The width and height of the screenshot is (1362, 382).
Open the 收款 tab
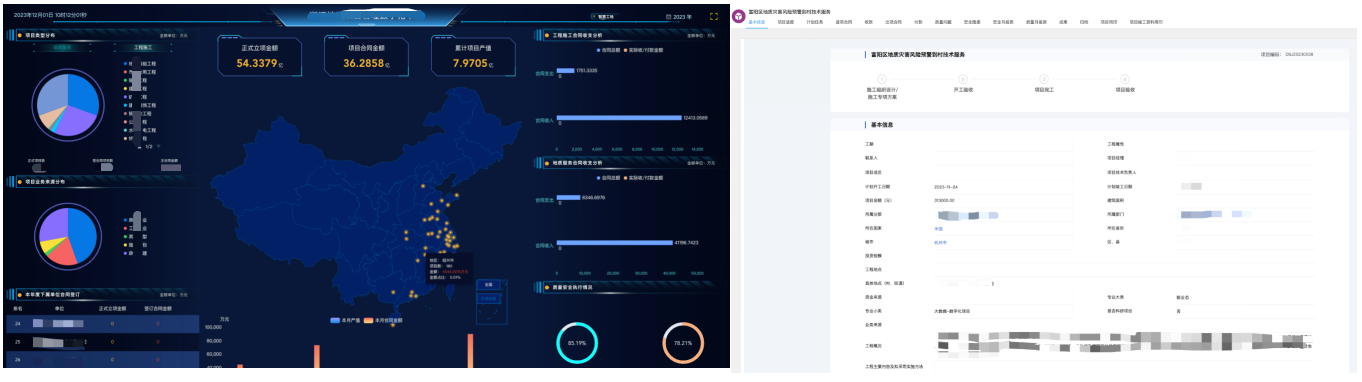(x=868, y=21)
